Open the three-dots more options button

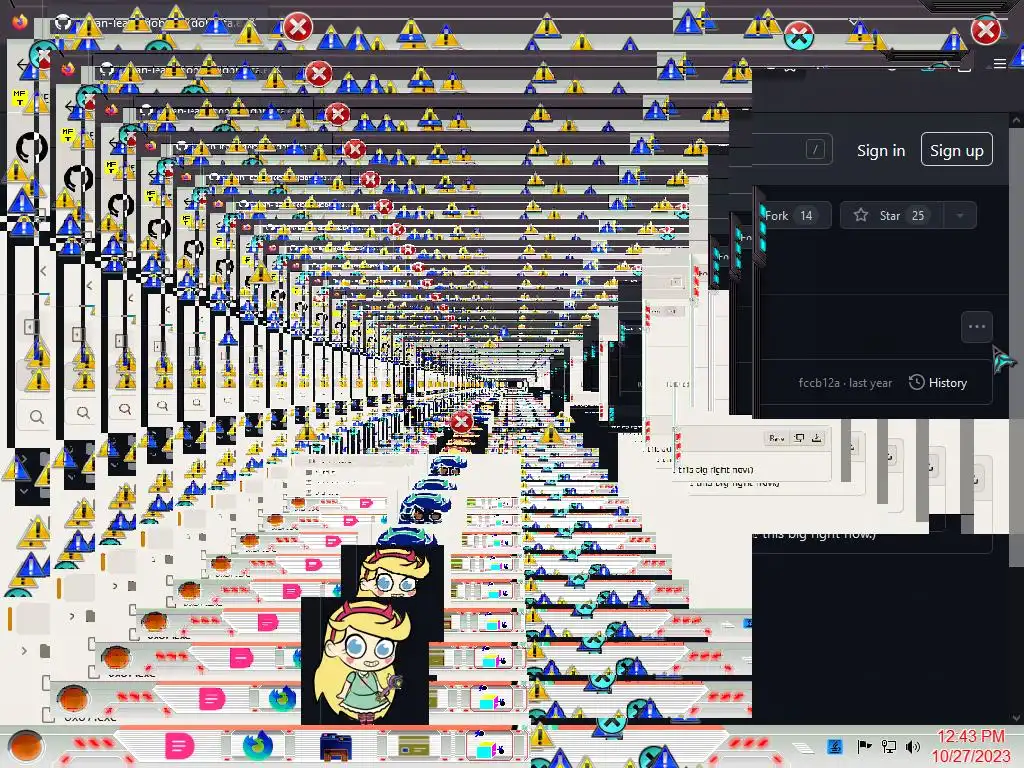[x=976, y=327]
